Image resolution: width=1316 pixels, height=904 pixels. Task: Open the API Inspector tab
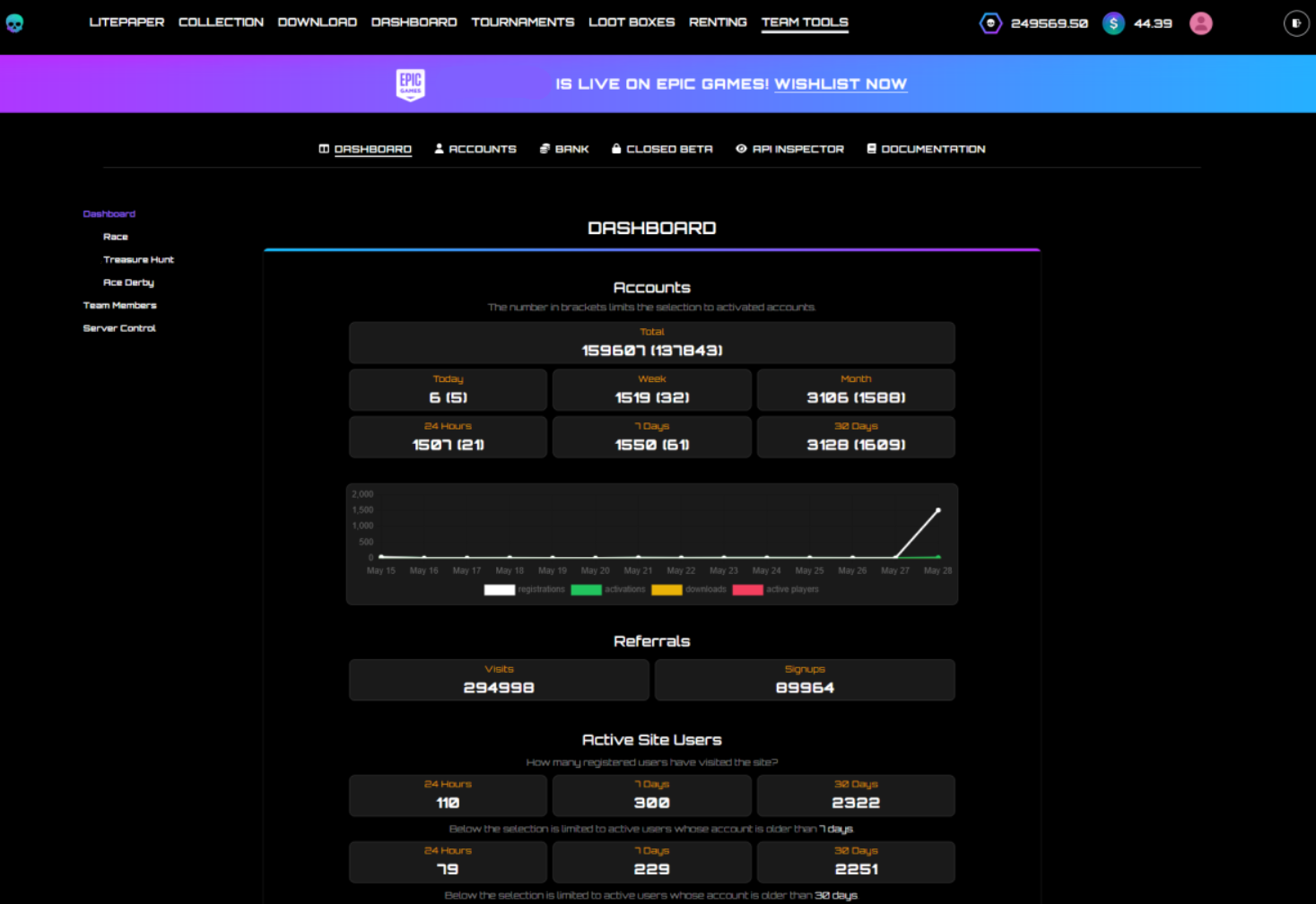(789, 149)
